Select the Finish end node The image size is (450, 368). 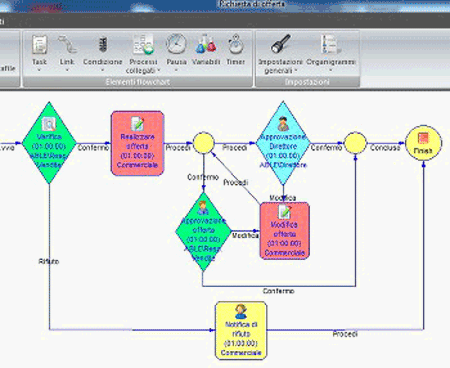pos(423,143)
